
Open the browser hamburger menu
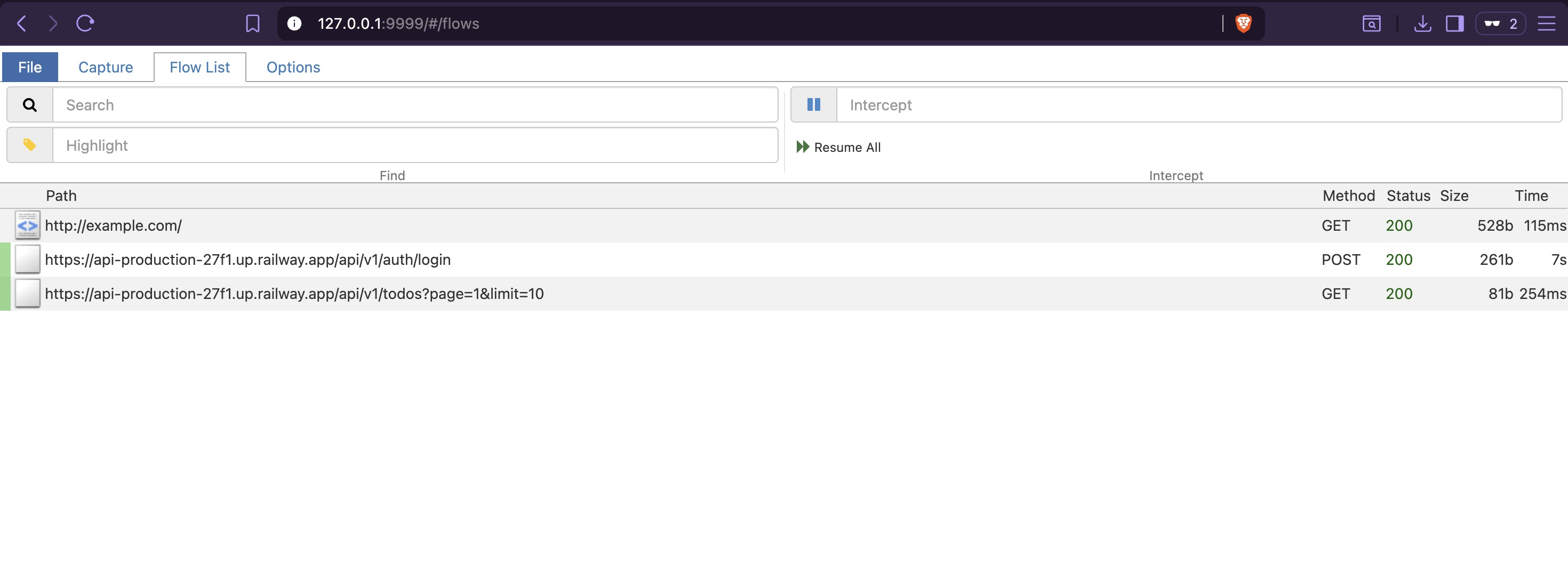point(1547,24)
